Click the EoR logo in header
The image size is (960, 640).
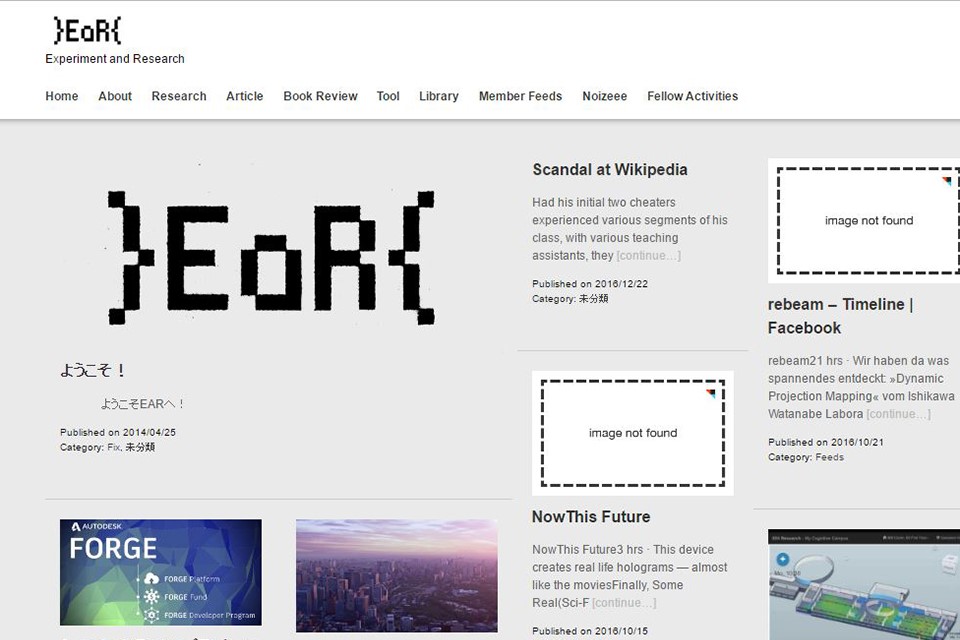click(x=87, y=31)
